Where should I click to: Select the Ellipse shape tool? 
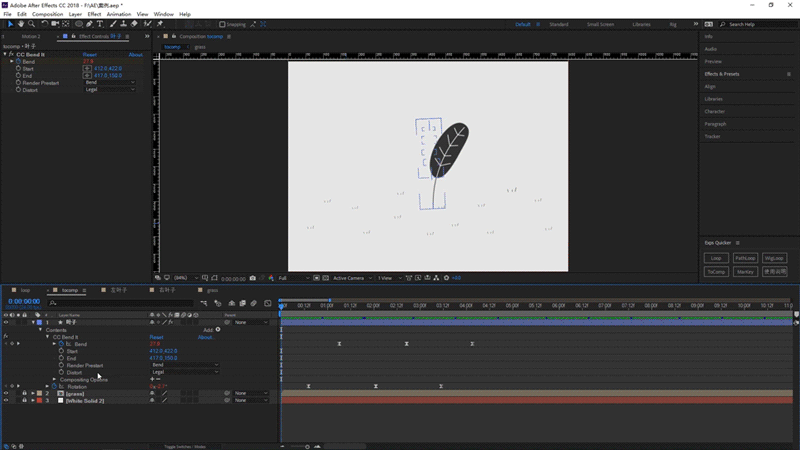tap(79, 24)
